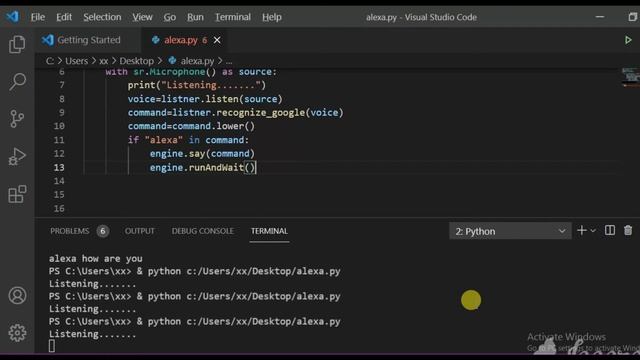Click the Problems count badge 6
Image resolution: width=640 pixels, height=360 pixels.
click(103, 231)
